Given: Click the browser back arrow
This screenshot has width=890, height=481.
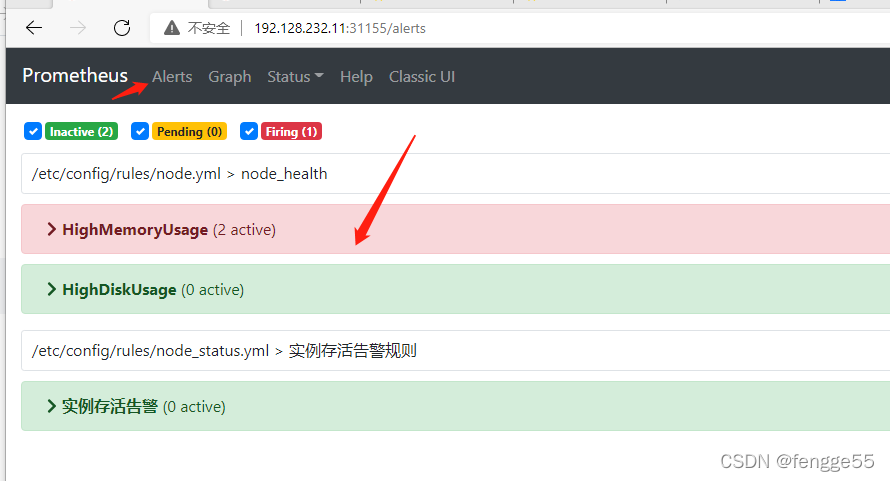Looking at the screenshot, I should pos(34,28).
